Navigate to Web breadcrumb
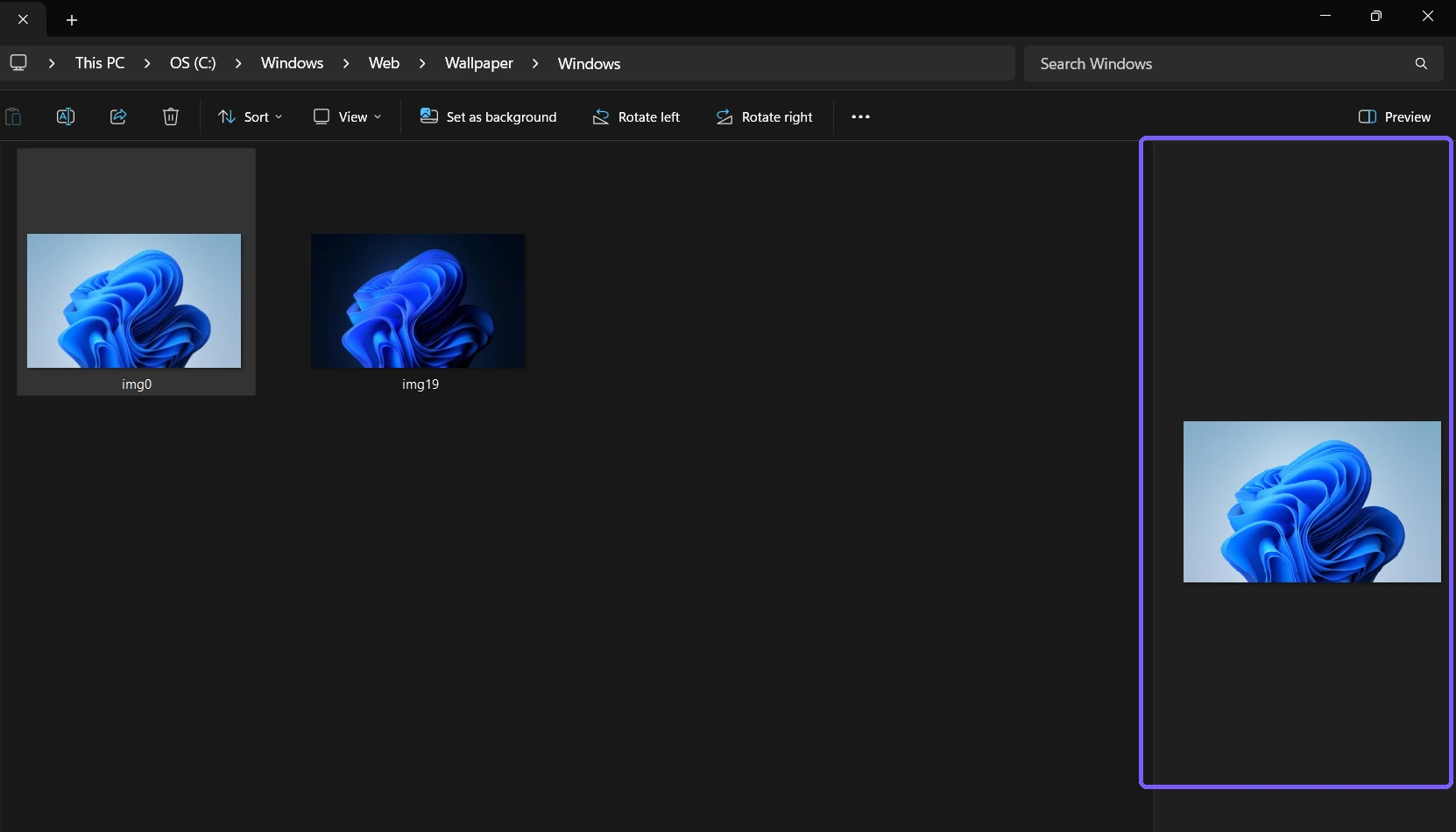Screen dimensions: 1456x832 click(384, 63)
